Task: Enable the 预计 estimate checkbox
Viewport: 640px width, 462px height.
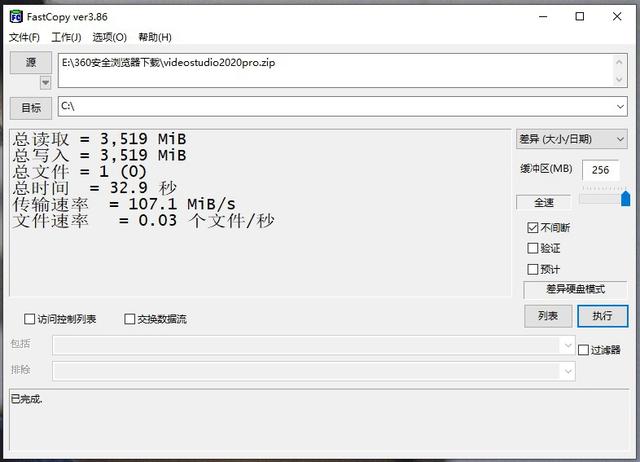Action: point(533,269)
